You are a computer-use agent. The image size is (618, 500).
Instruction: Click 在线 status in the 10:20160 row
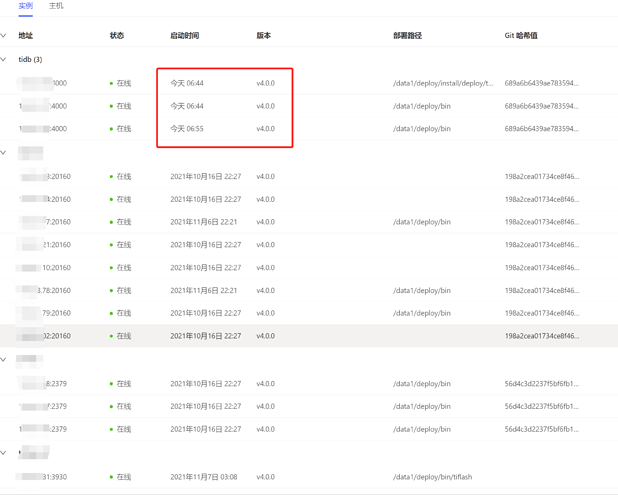pos(124,268)
